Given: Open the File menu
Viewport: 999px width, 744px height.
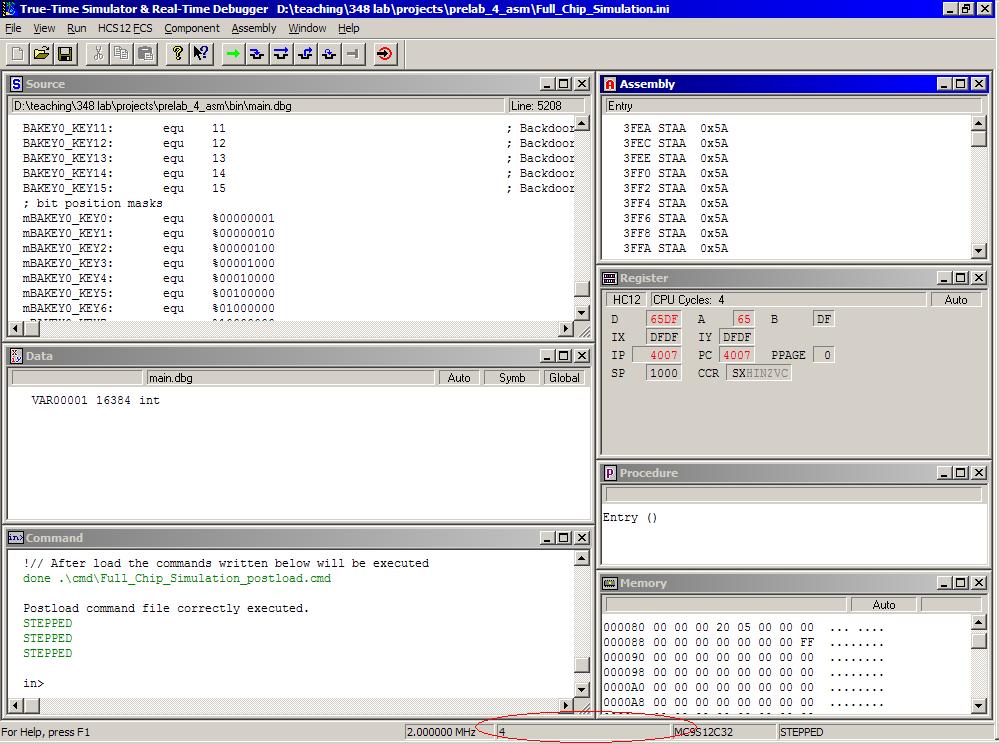Looking at the screenshot, I should [13, 28].
